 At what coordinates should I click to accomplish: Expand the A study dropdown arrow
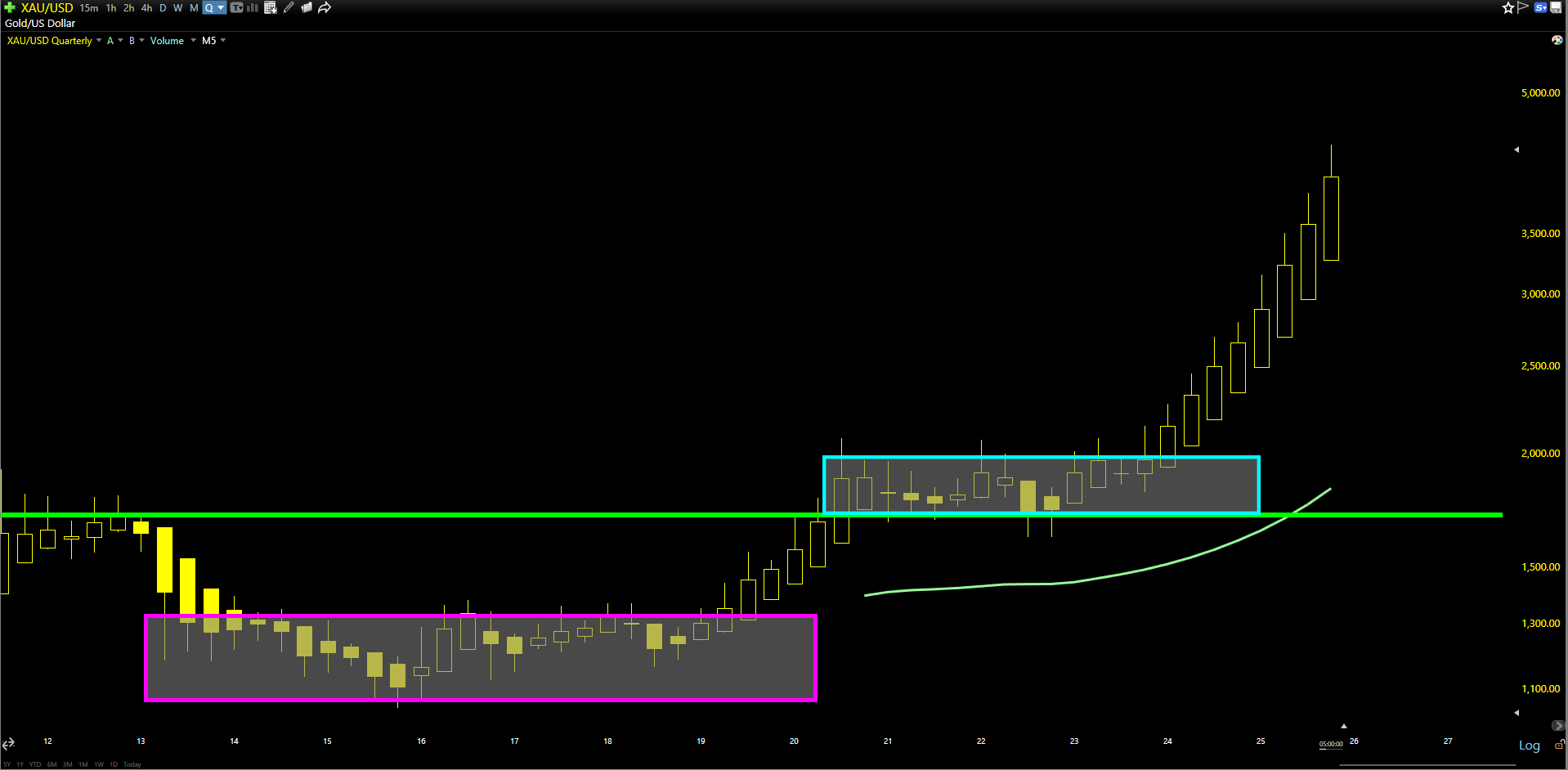tap(120, 40)
